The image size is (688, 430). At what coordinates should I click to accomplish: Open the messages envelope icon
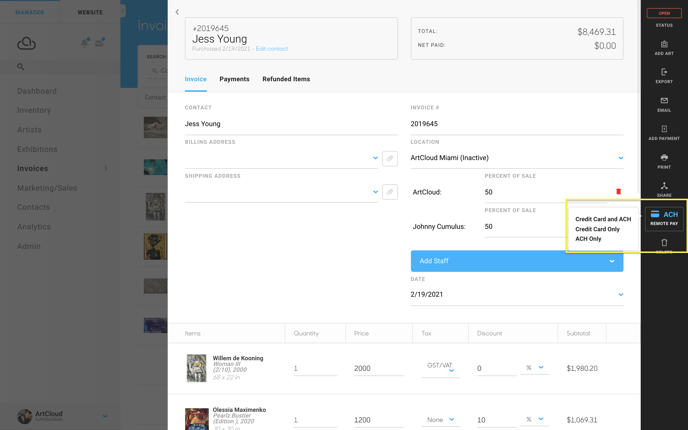click(x=100, y=43)
